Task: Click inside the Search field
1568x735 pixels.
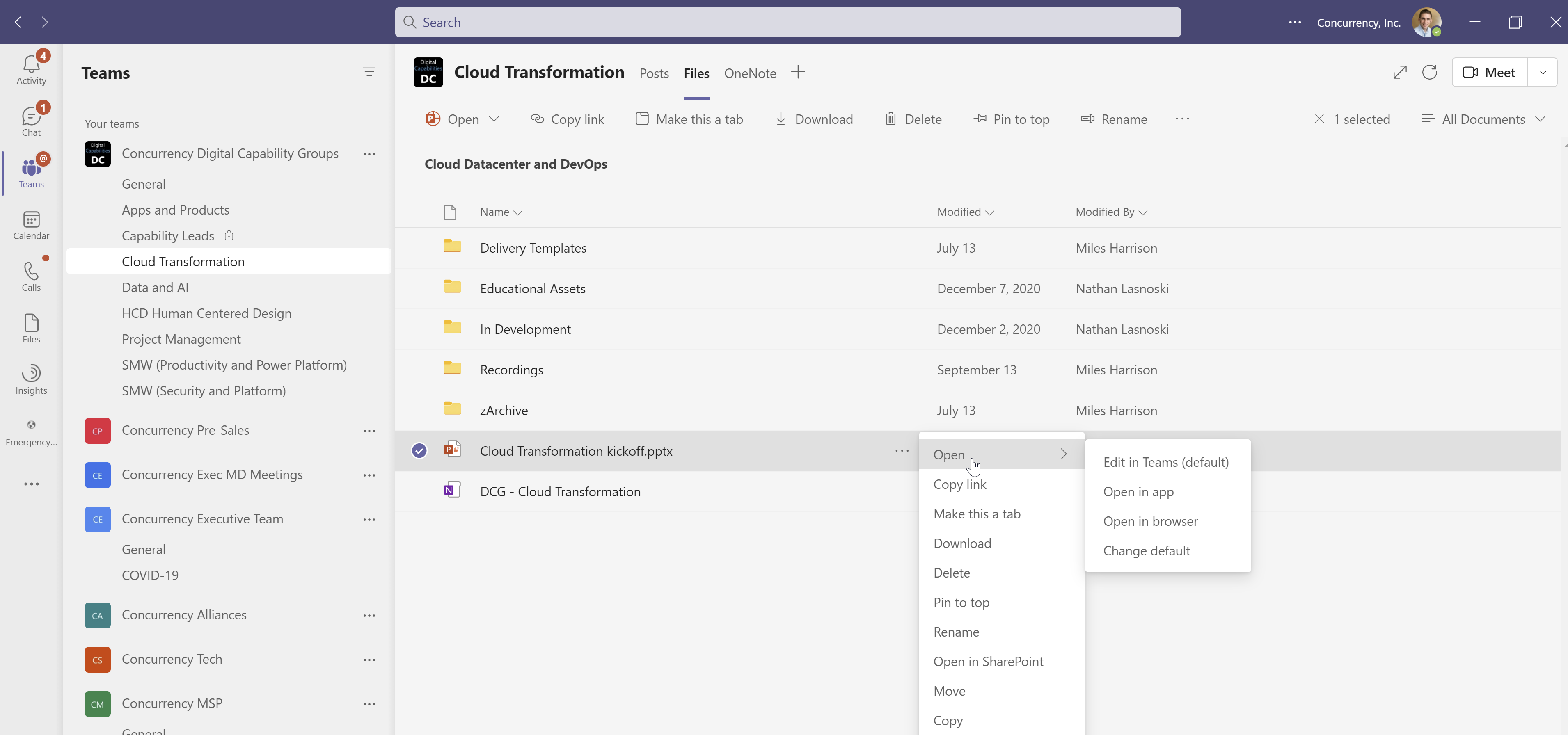Action: tap(787, 23)
